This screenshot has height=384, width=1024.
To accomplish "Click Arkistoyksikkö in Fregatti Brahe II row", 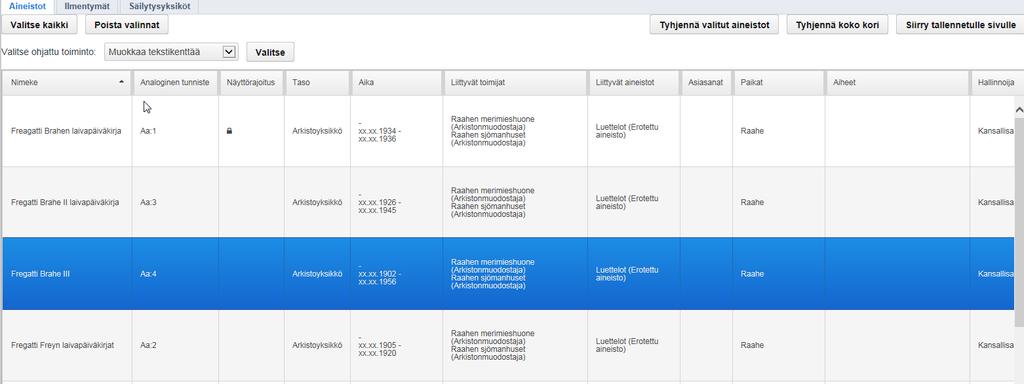I will click(317, 202).
